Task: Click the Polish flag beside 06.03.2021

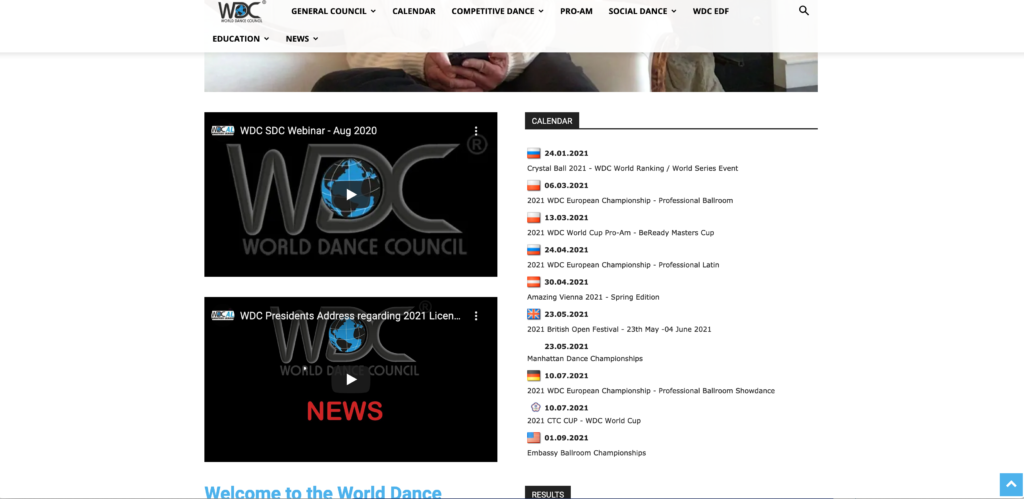Action: tap(534, 185)
